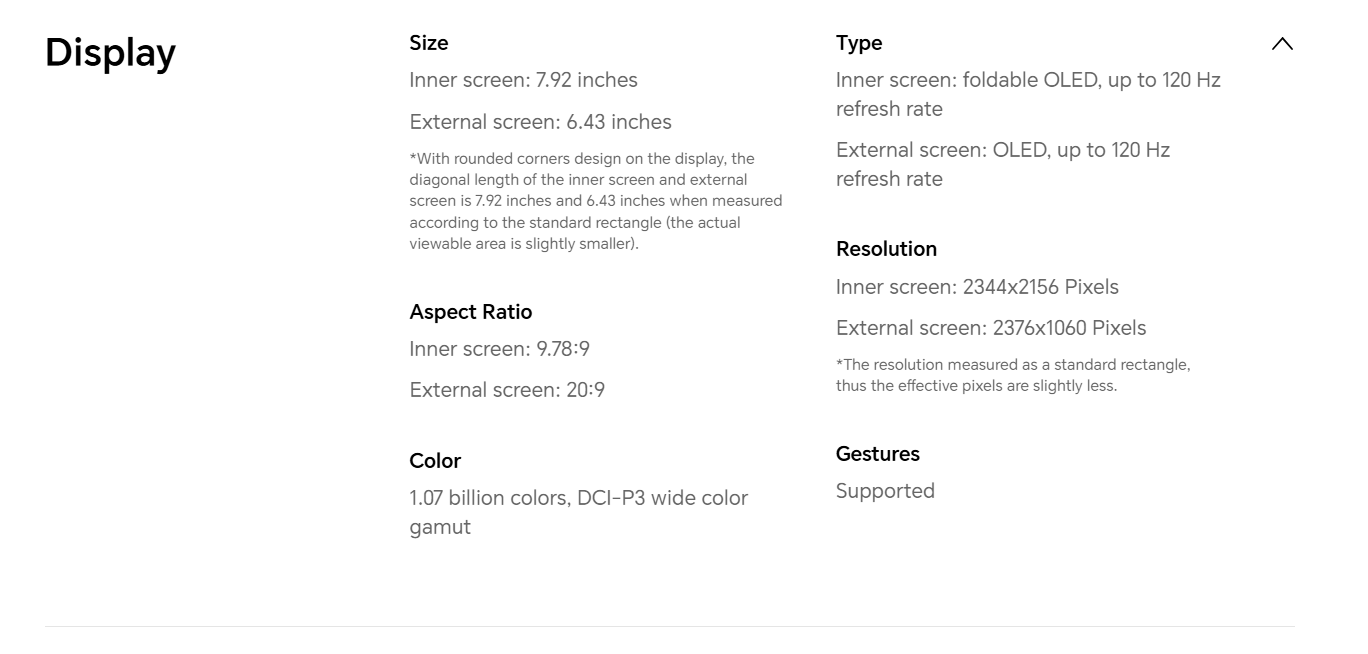Click the Aspect Ratio heading
Image resolution: width=1368 pixels, height=654 pixels.
tap(470, 312)
